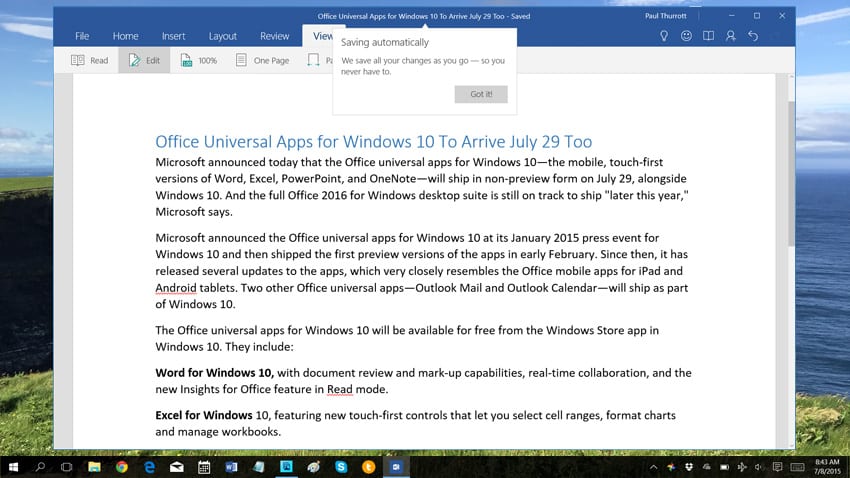850x478 pixels.
Task: Select the Edit view button
Action: (144, 60)
